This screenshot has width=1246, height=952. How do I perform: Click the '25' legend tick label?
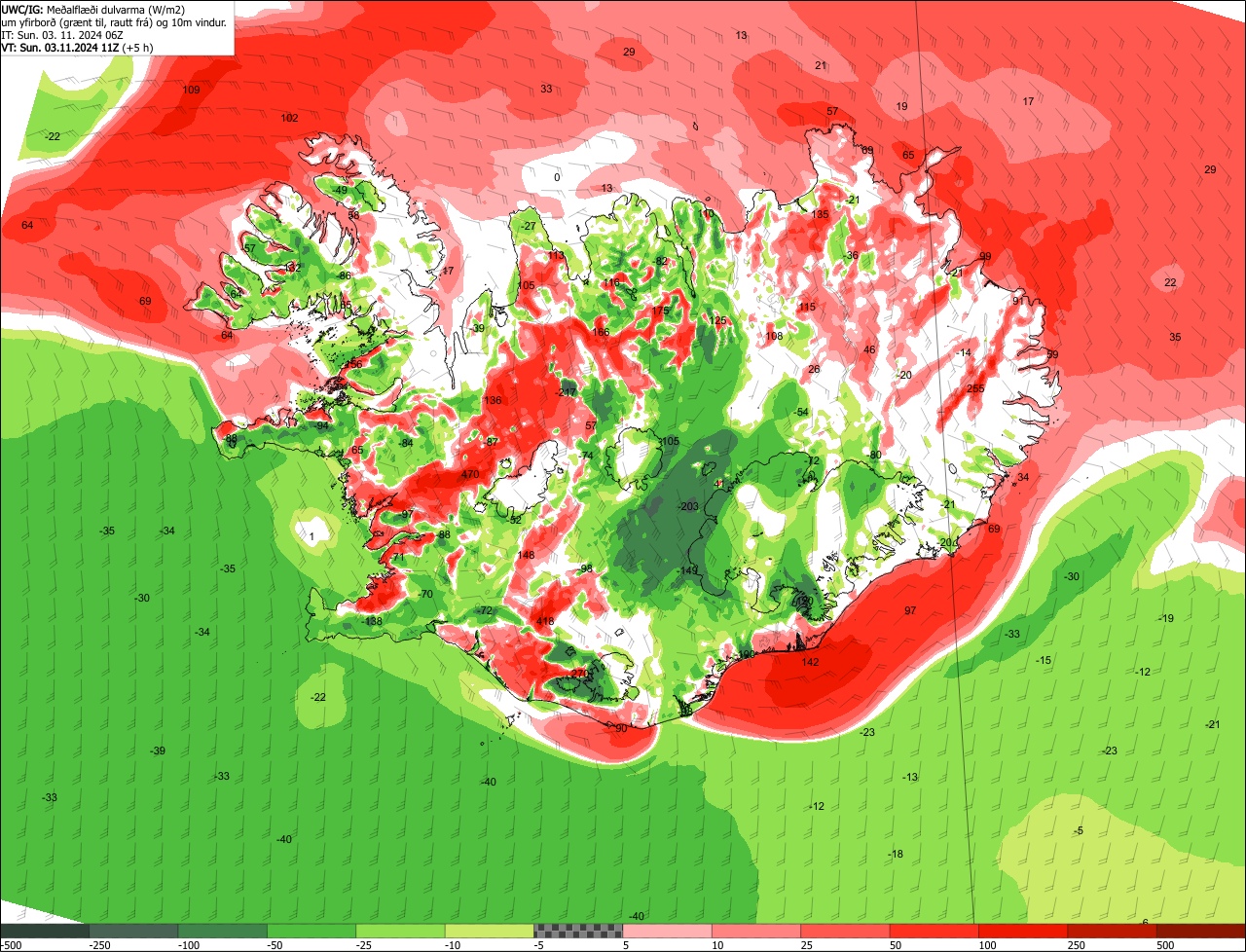pos(809,945)
